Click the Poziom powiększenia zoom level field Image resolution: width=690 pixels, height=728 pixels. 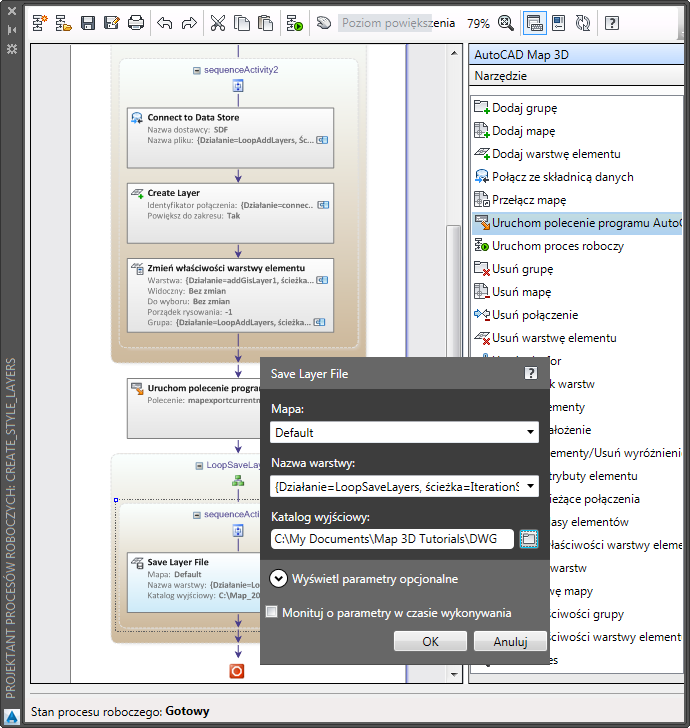pyautogui.click(x=398, y=23)
